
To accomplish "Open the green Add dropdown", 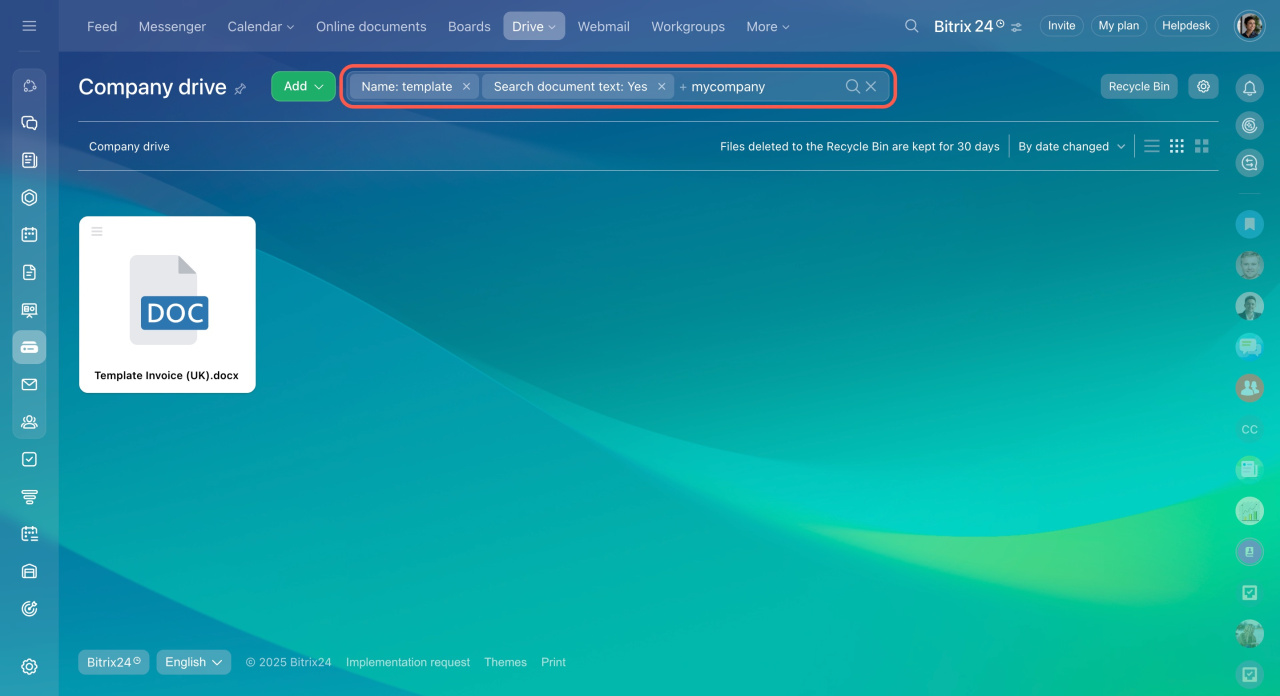I will pyautogui.click(x=303, y=87).
